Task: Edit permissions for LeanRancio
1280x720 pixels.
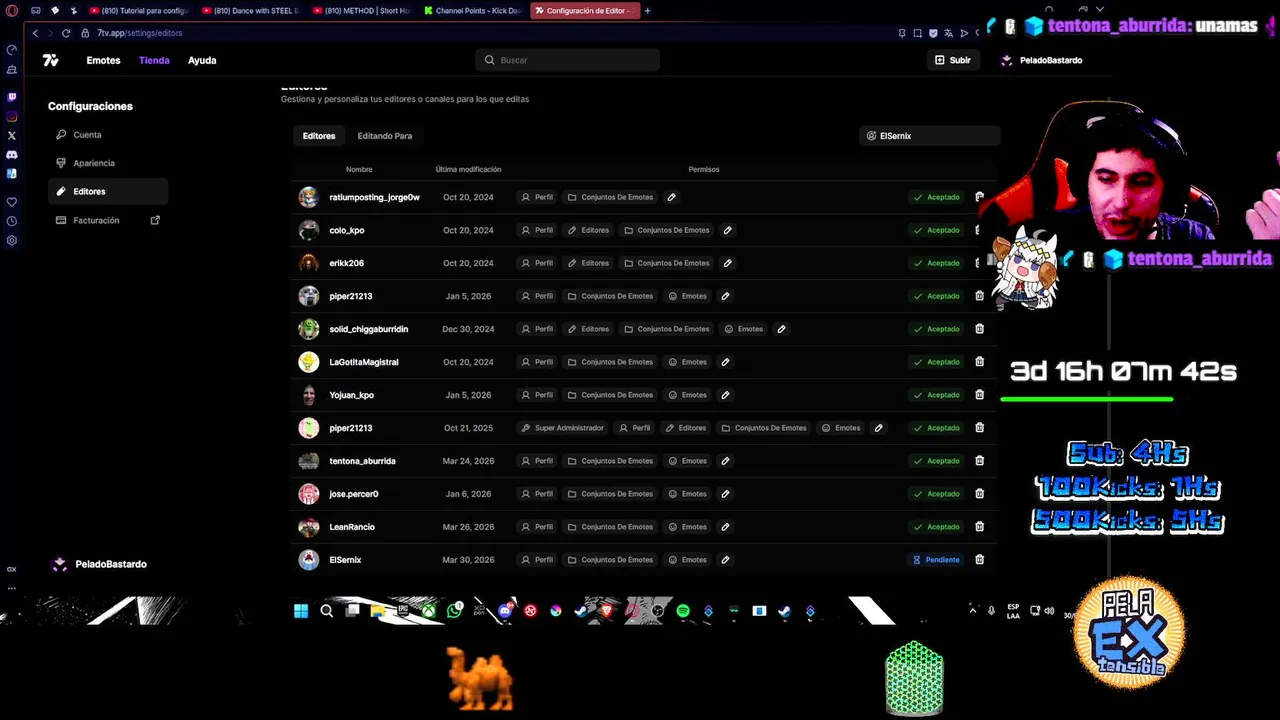Action: [x=725, y=527]
